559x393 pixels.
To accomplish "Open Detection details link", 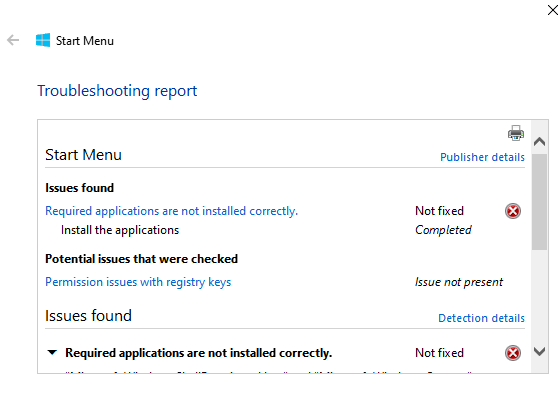I will click(481, 318).
